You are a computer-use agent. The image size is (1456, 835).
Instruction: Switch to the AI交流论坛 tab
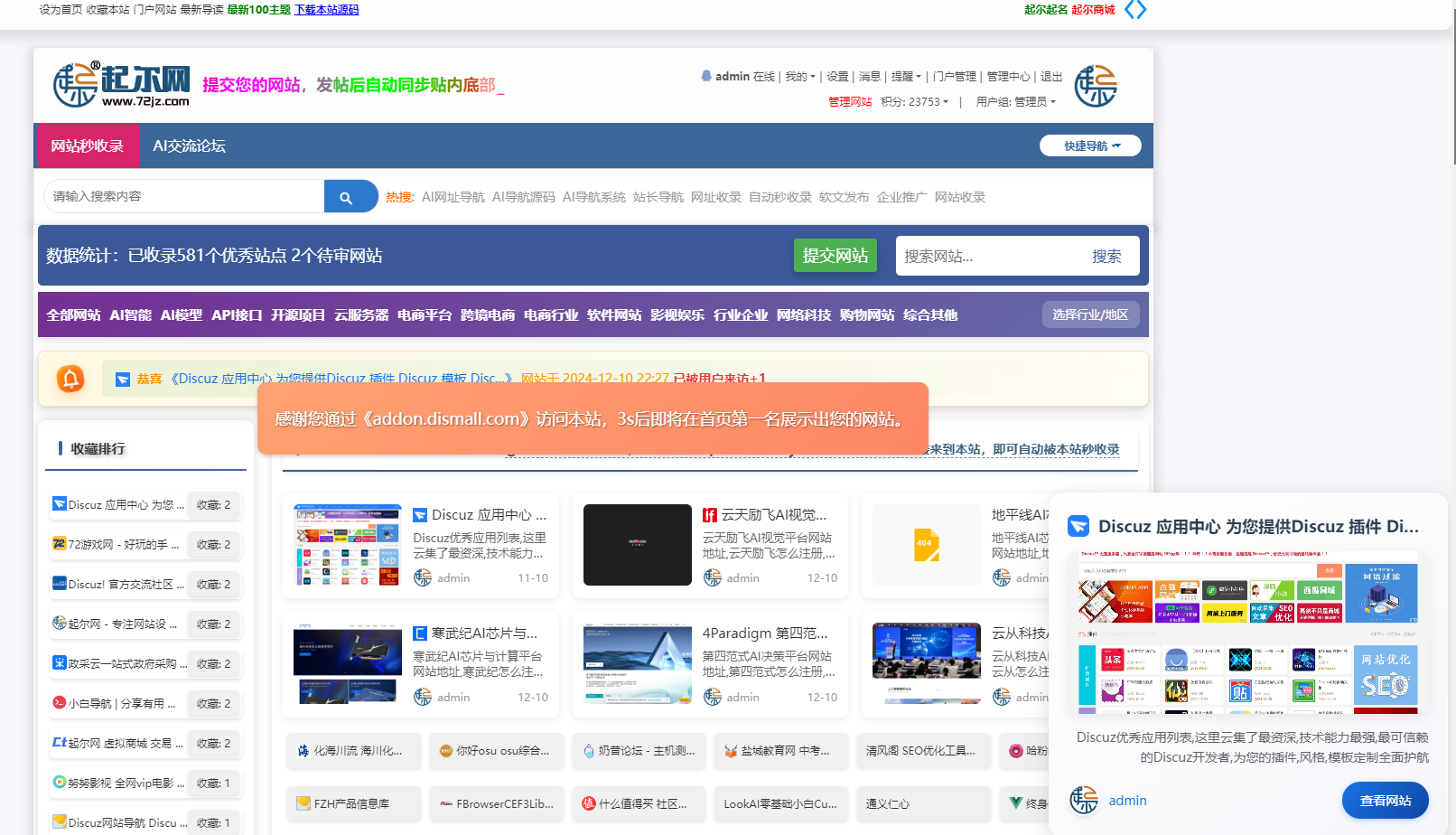189,145
